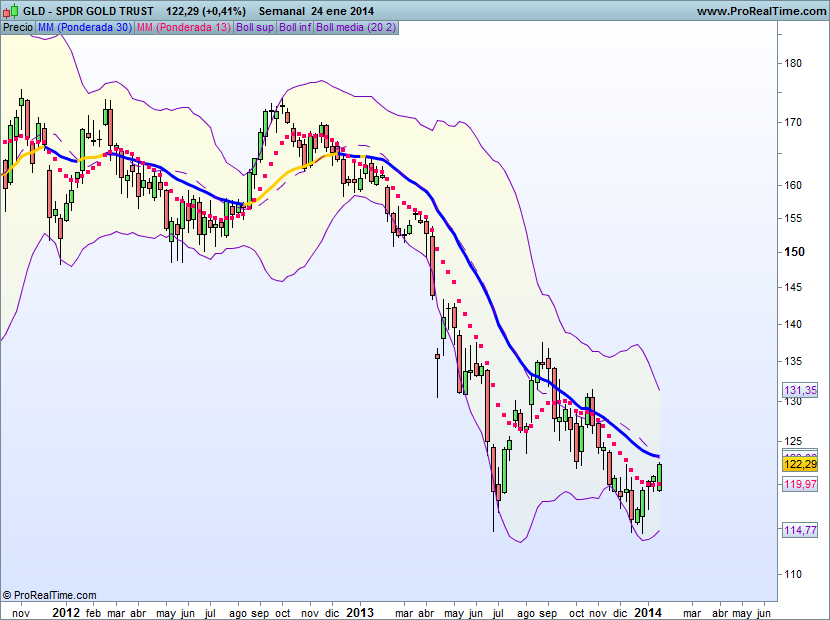Click the Boll sup indicator label

(x=255, y=27)
